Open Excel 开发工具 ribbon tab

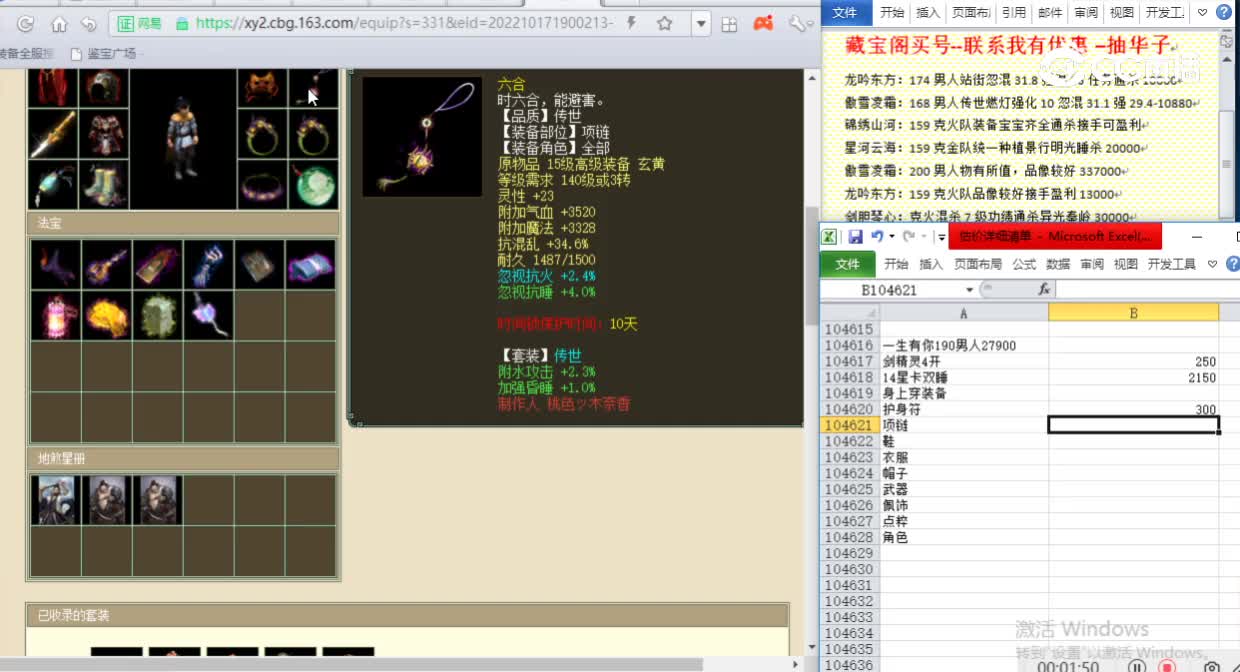point(1172,264)
